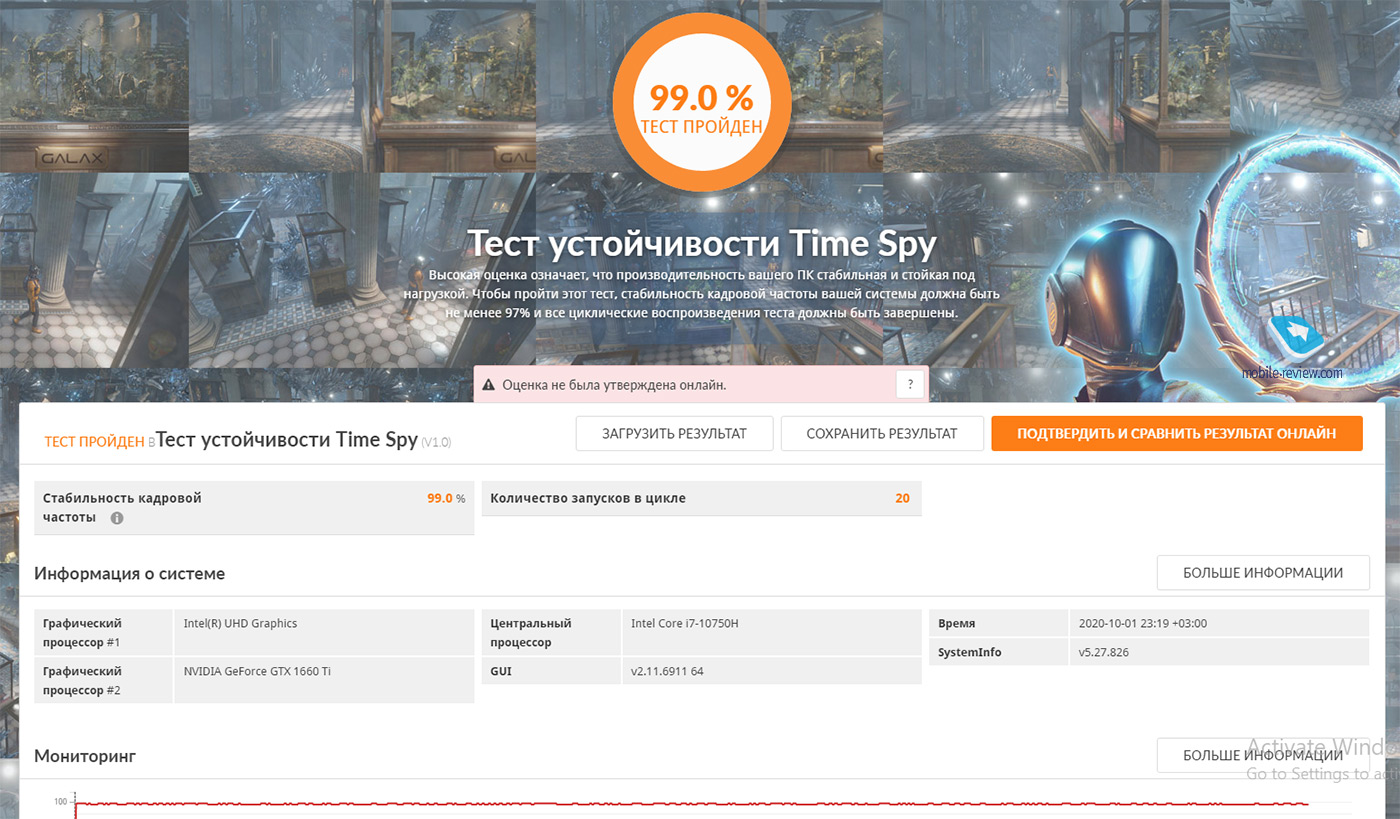Click the Мониторинг heading
Image resolution: width=1400 pixels, height=819 pixels.
pos(85,756)
